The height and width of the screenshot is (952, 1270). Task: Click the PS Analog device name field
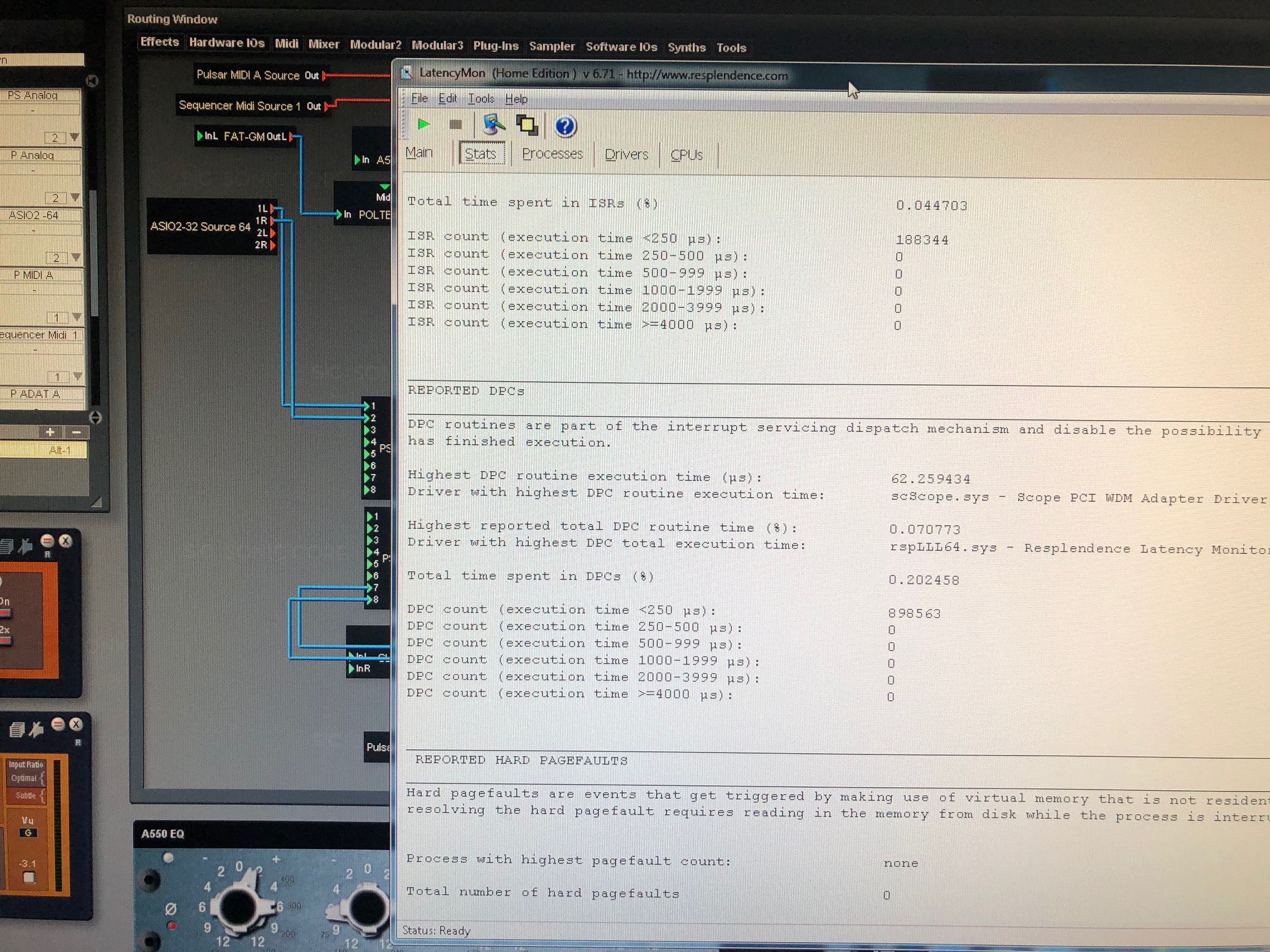[x=40, y=95]
